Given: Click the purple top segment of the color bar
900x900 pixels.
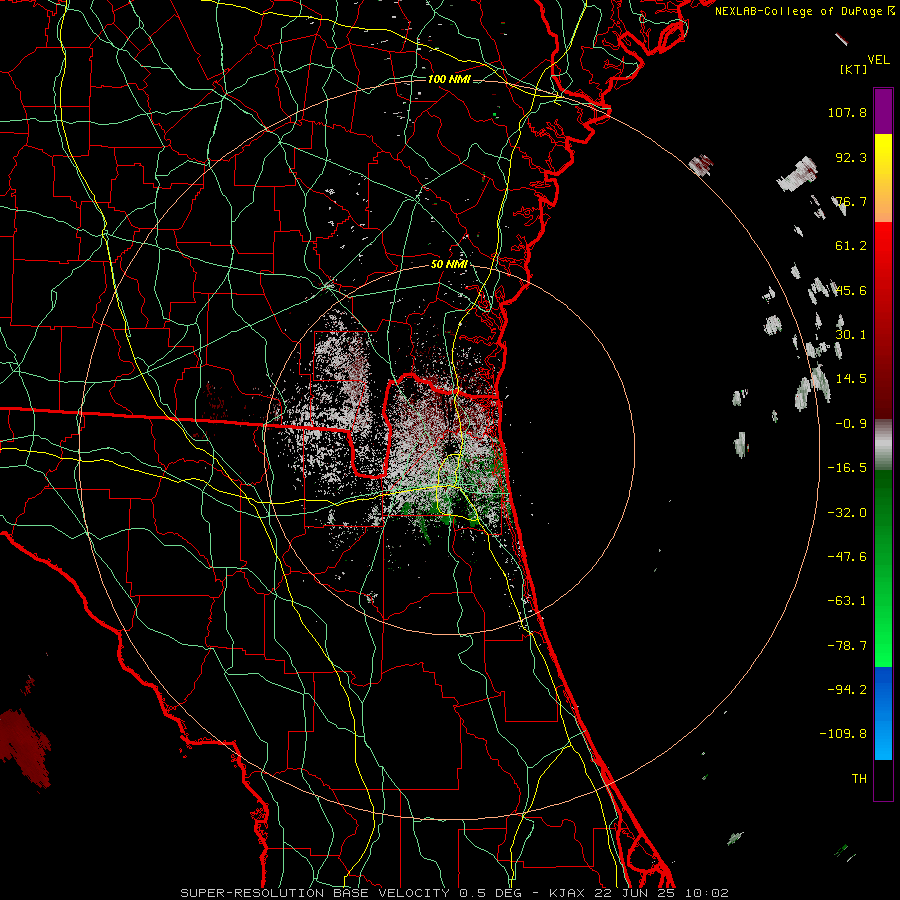Looking at the screenshot, I should (x=883, y=111).
